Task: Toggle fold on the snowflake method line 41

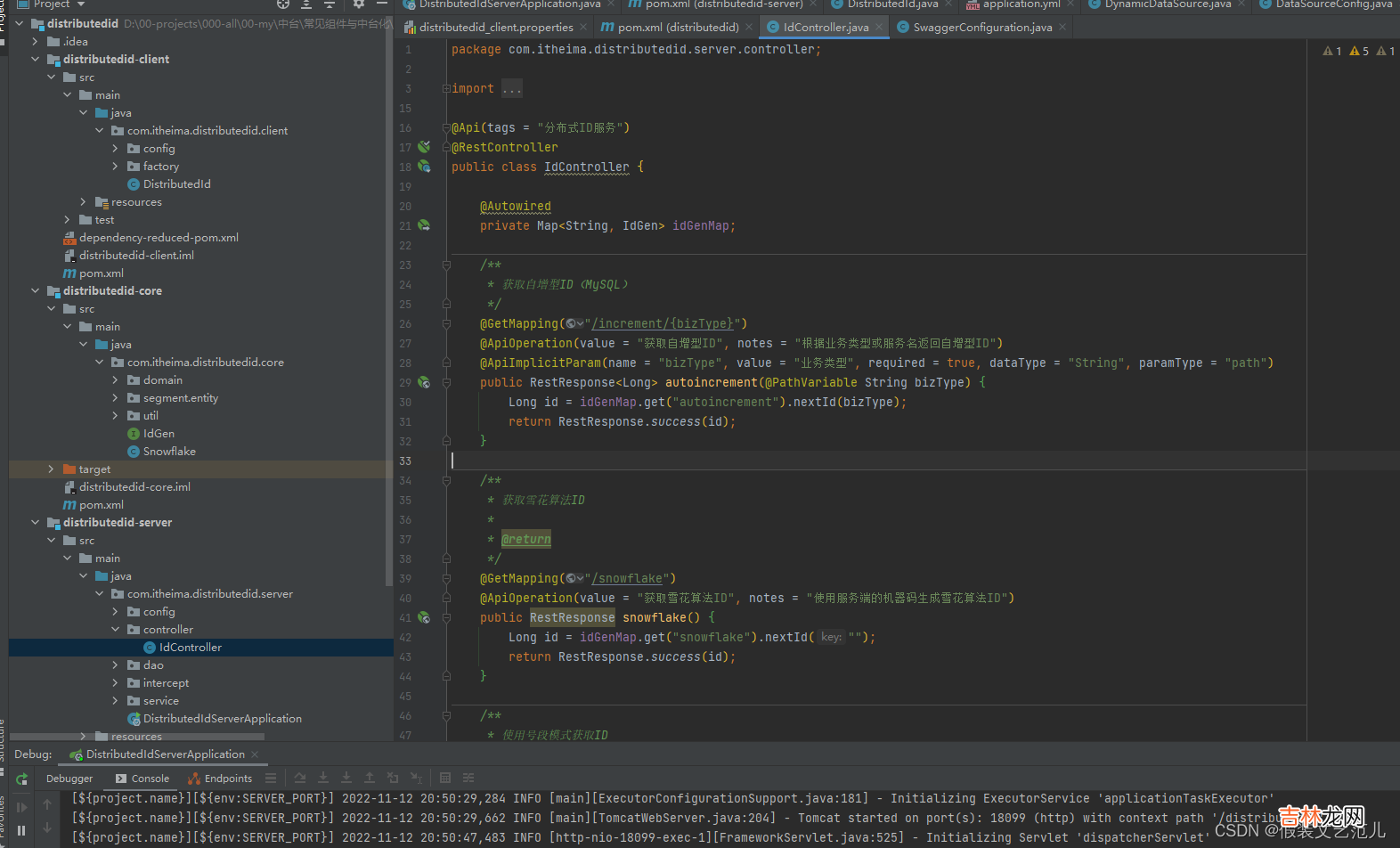Action: (x=446, y=617)
